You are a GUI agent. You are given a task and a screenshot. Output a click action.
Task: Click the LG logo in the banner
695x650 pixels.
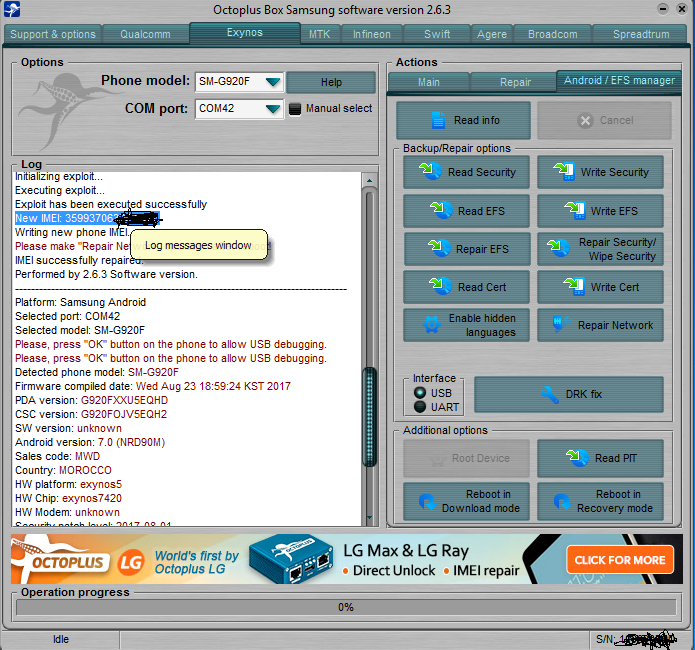[131, 562]
